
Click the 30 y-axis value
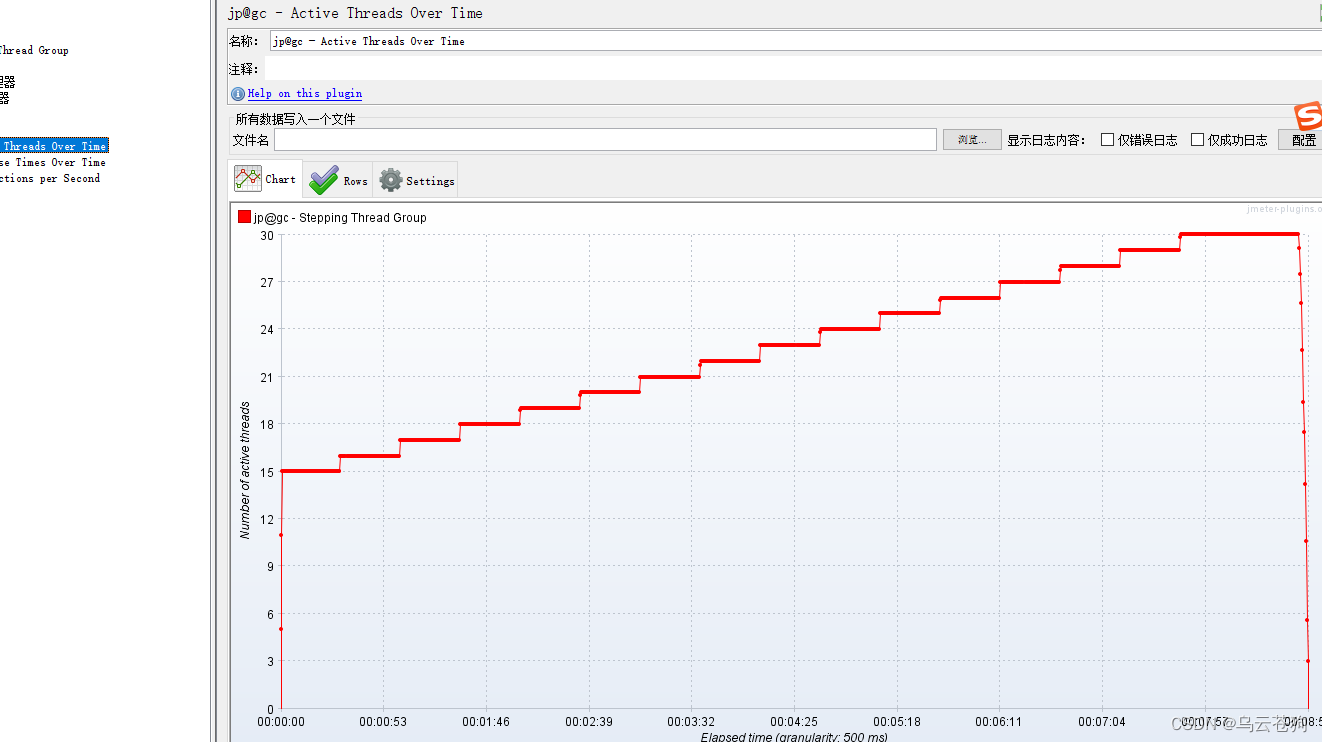[x=267, y=235]
